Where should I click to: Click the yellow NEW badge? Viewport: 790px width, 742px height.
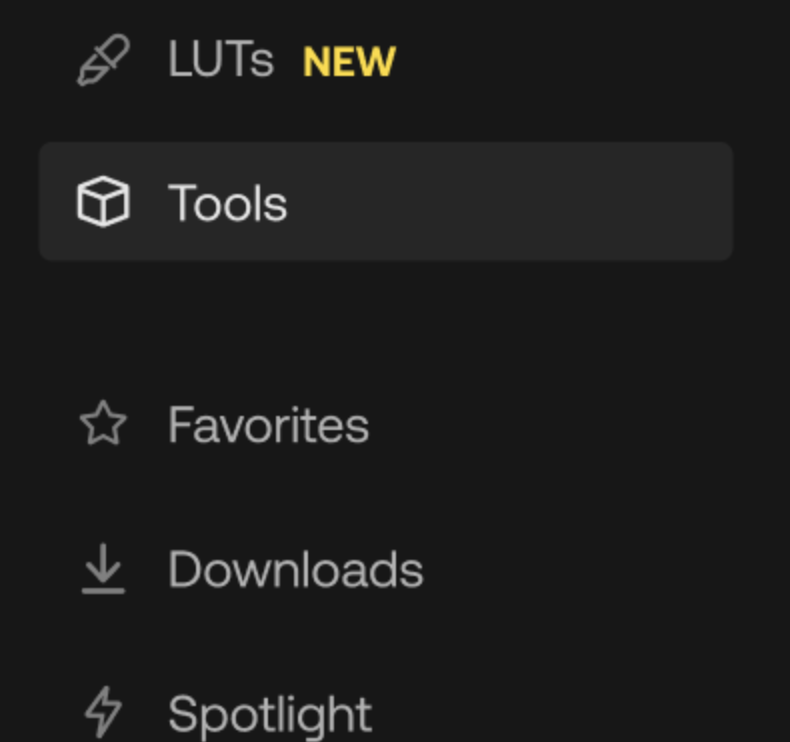click(x=349, y=63)
